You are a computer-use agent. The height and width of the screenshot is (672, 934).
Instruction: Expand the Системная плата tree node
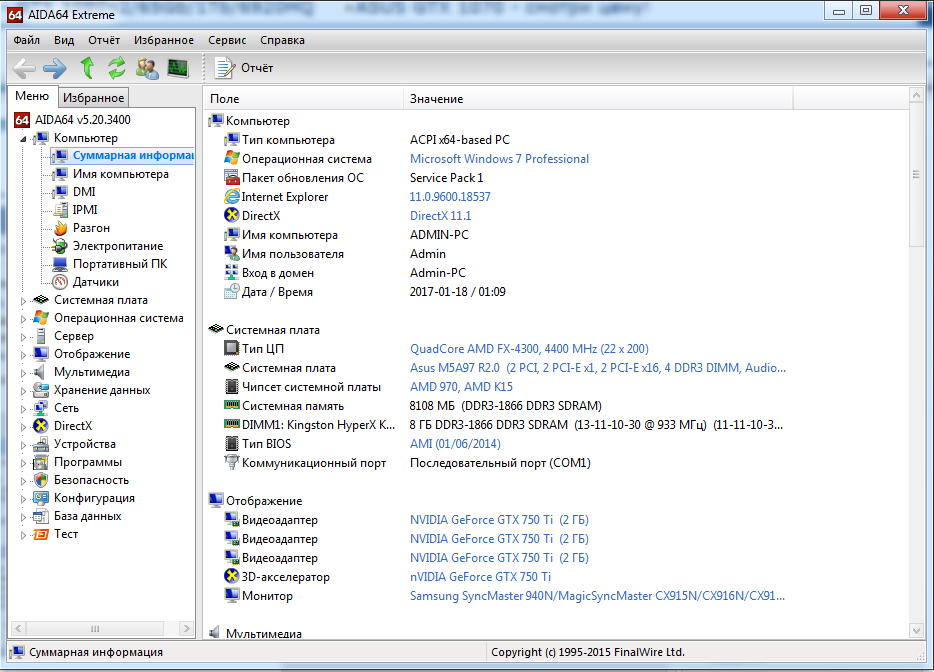[x=23, y=301]
